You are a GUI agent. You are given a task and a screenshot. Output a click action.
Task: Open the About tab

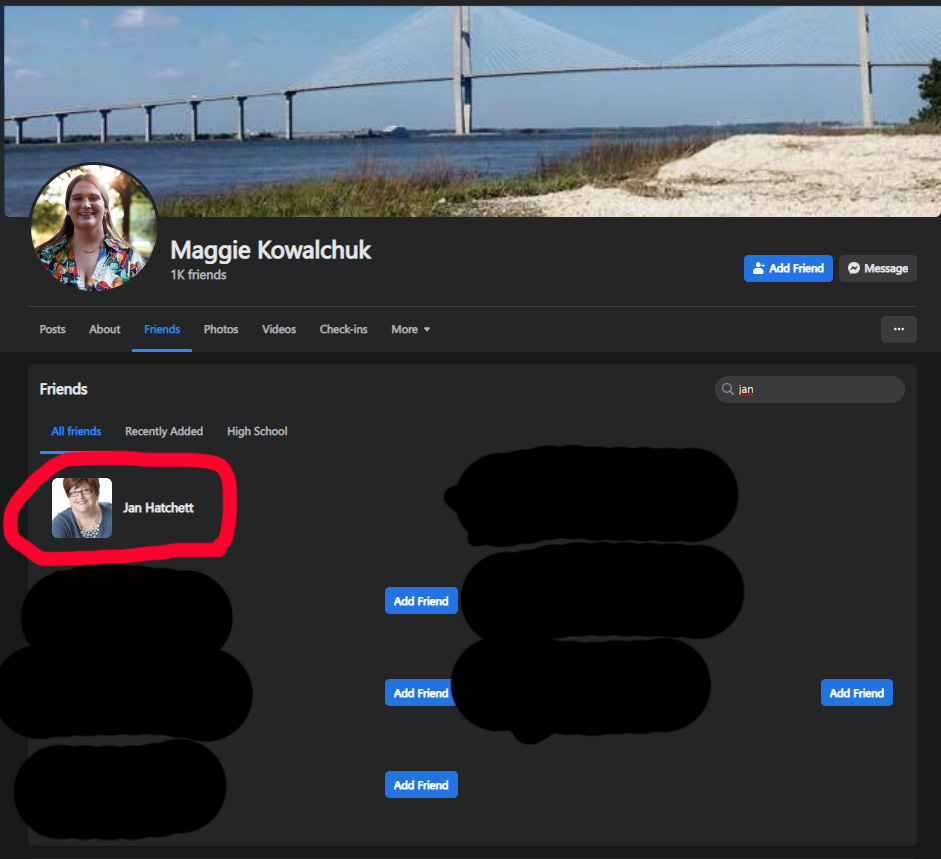(105, 329)
